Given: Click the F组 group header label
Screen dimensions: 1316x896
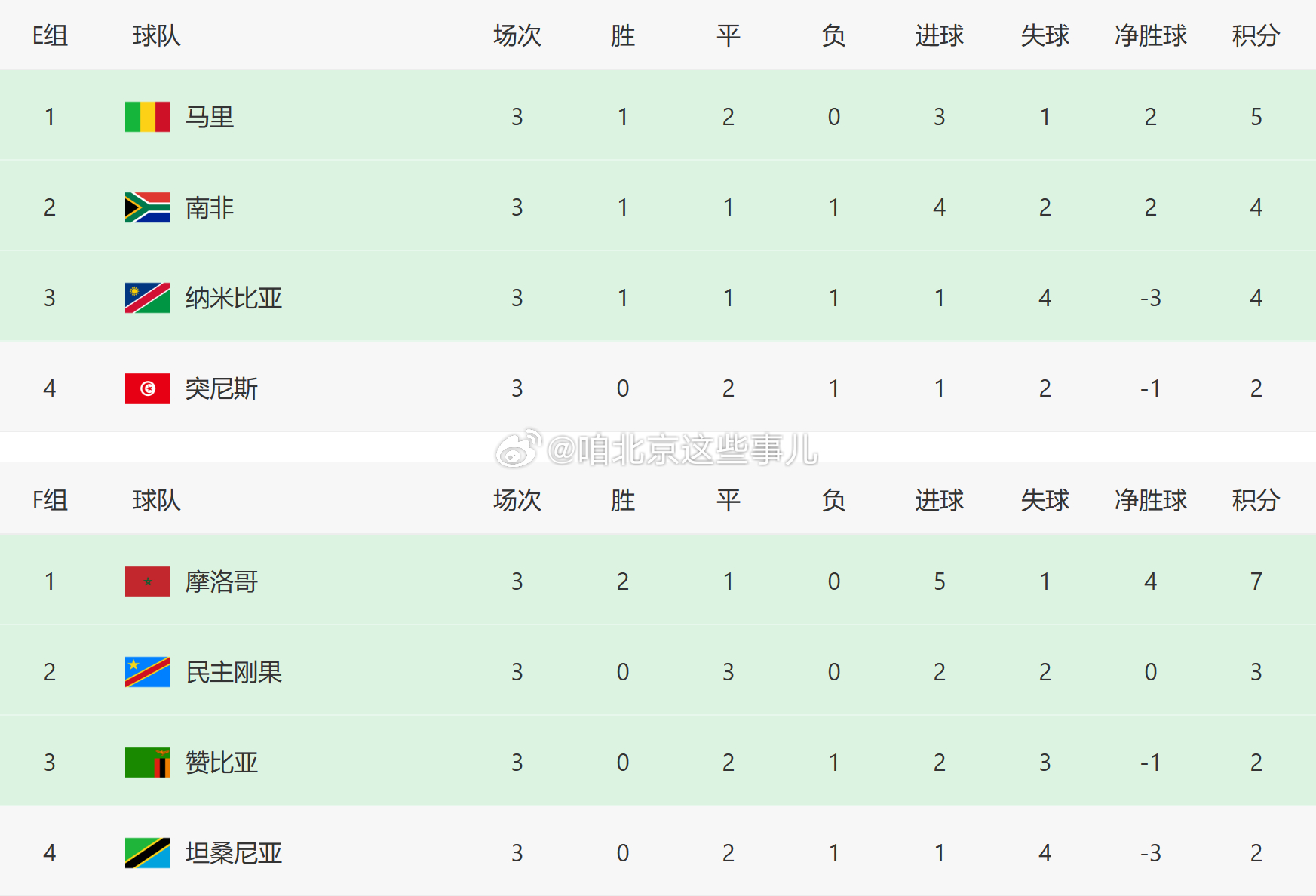Looking at the screenshot, I should click(50, 500).
